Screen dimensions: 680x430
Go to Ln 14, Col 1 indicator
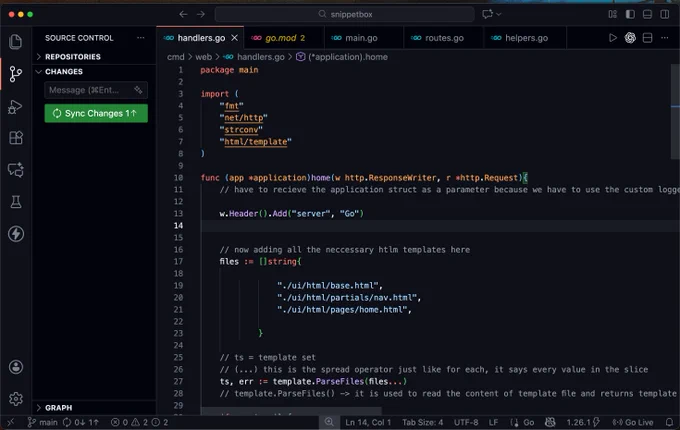(x=368, y=422)
